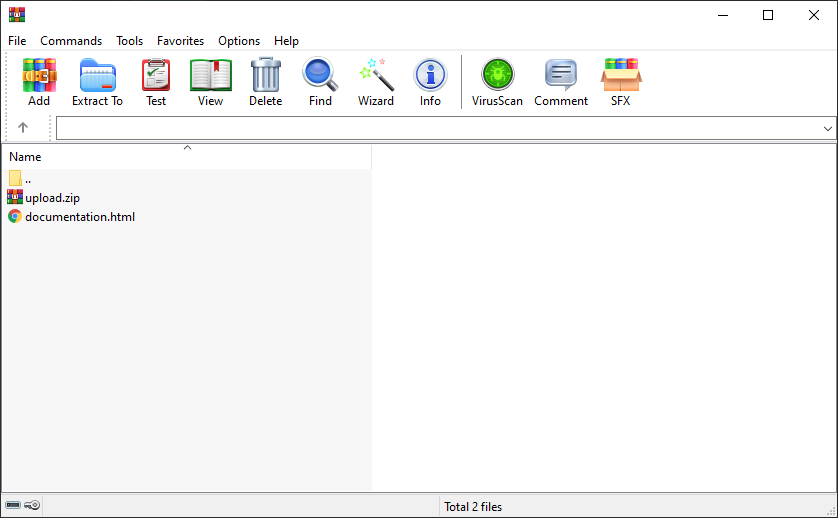Launch the Wizard tool
Screen dimensions: 838x518
coord(376,82)
